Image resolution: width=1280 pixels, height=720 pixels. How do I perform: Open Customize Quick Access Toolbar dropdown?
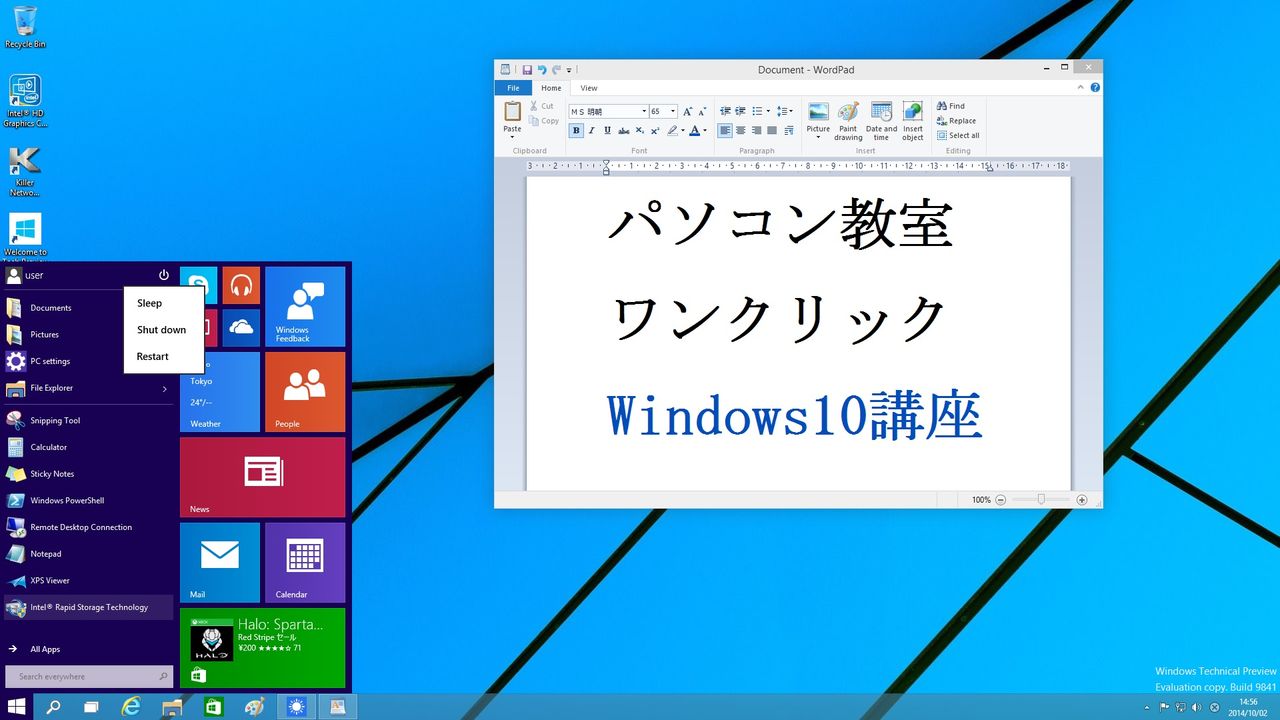click(x=569, y=70)
